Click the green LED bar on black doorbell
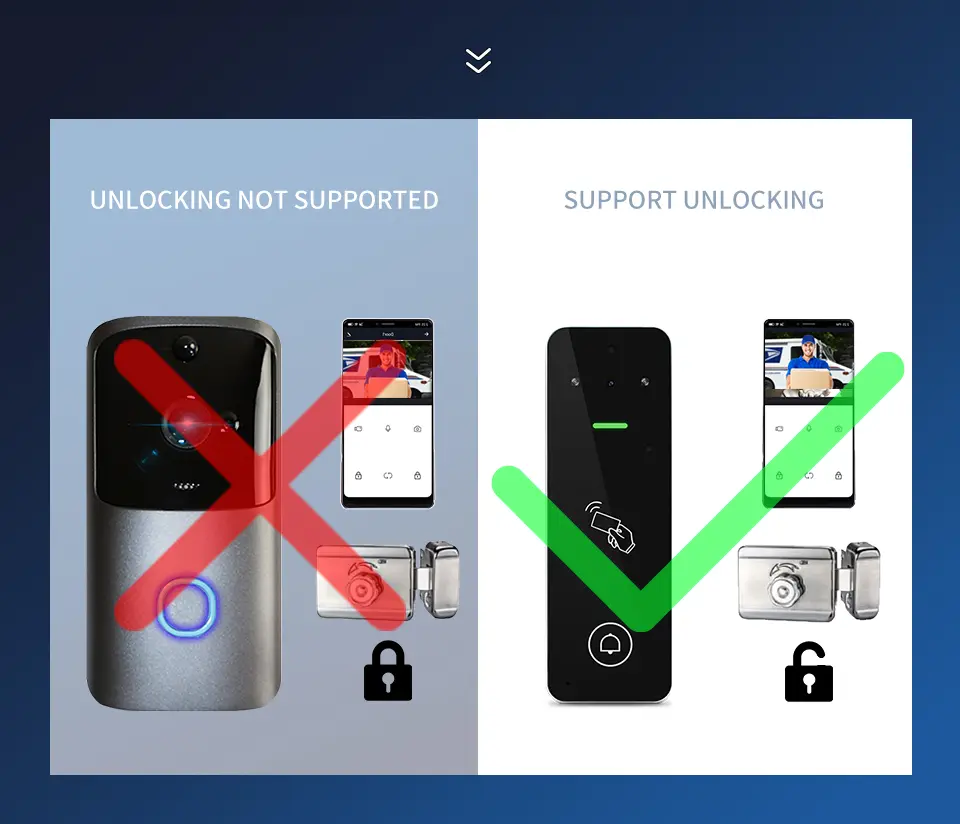Viewport: 960px width, 824px height. (x=610, y=425)
